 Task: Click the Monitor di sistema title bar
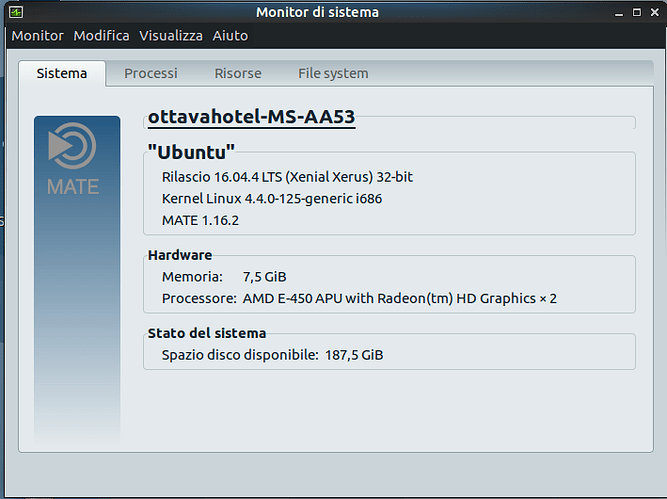[x=317, y=12]
